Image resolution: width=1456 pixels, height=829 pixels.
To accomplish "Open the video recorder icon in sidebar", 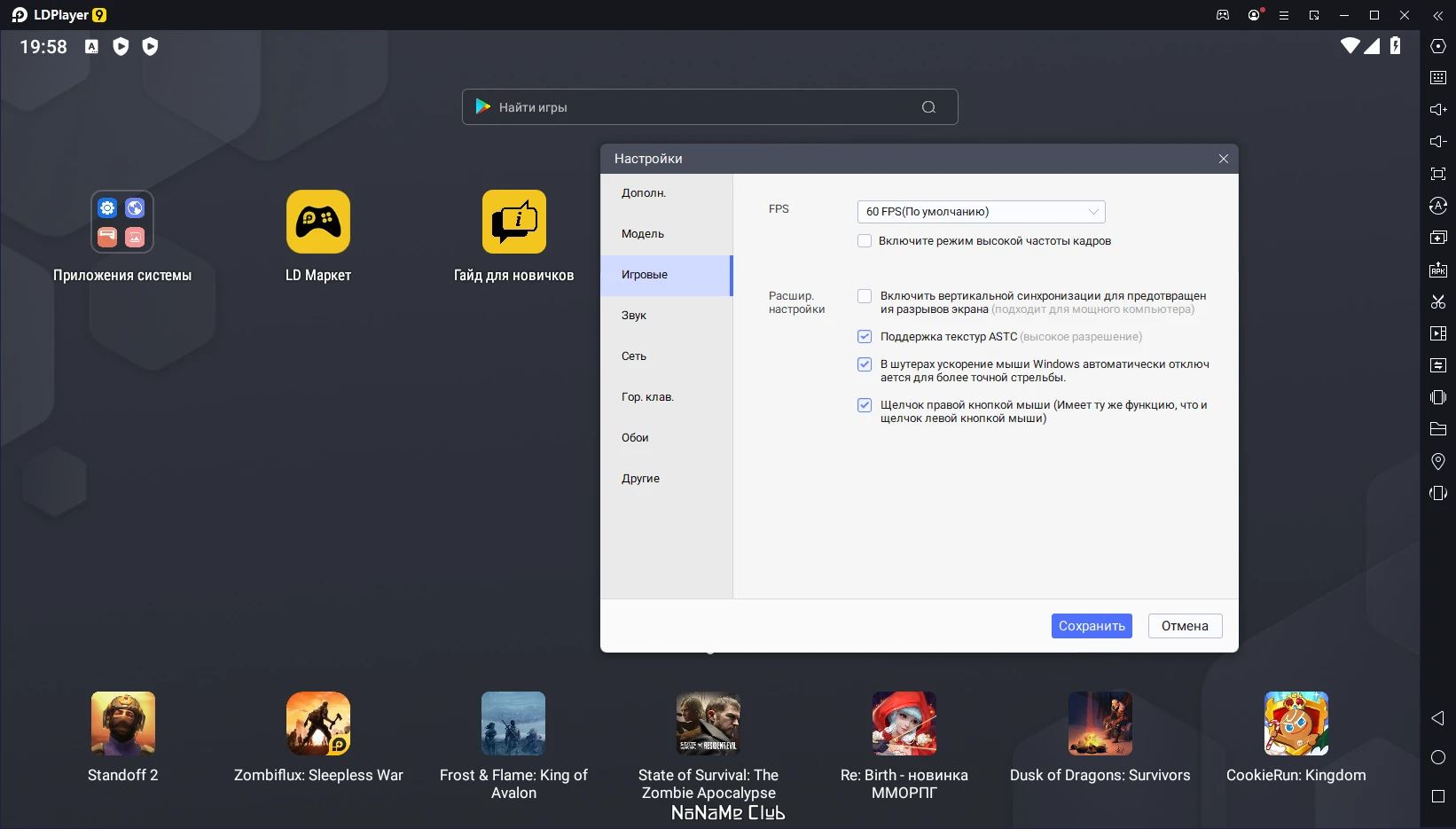I will click(1438, 333).
